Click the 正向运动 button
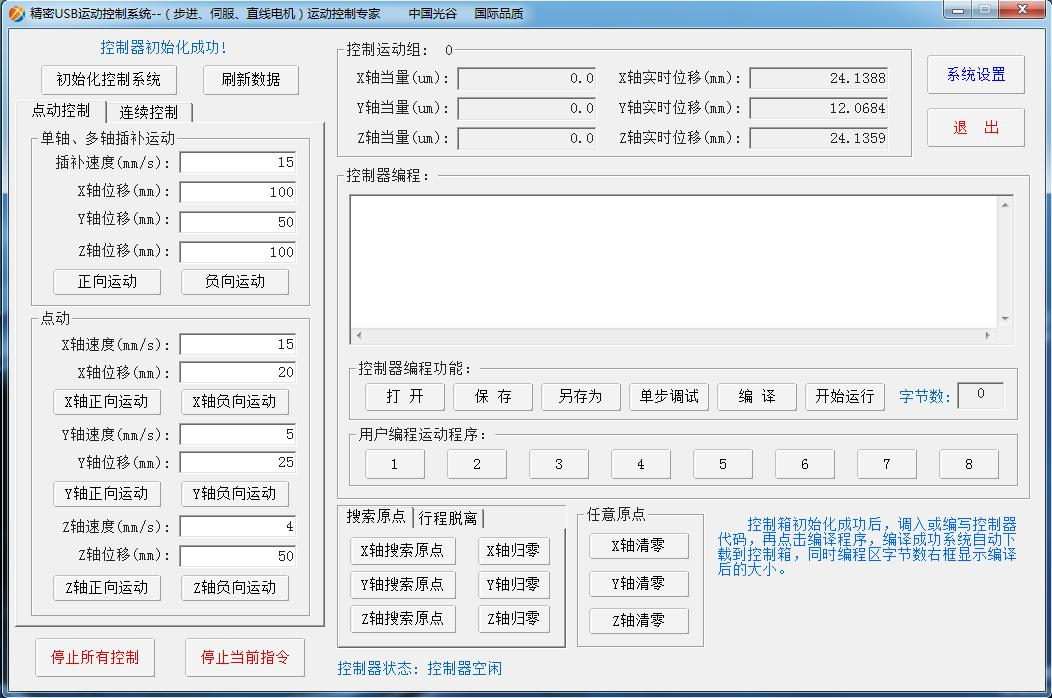 click(107, 282)
